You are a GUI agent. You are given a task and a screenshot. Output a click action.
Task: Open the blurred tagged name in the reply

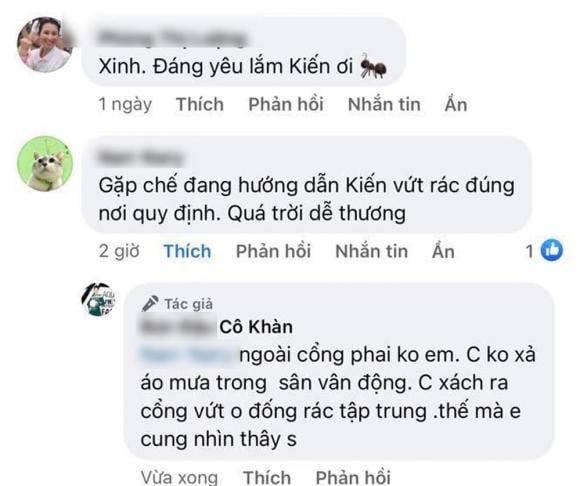[189, 354]
